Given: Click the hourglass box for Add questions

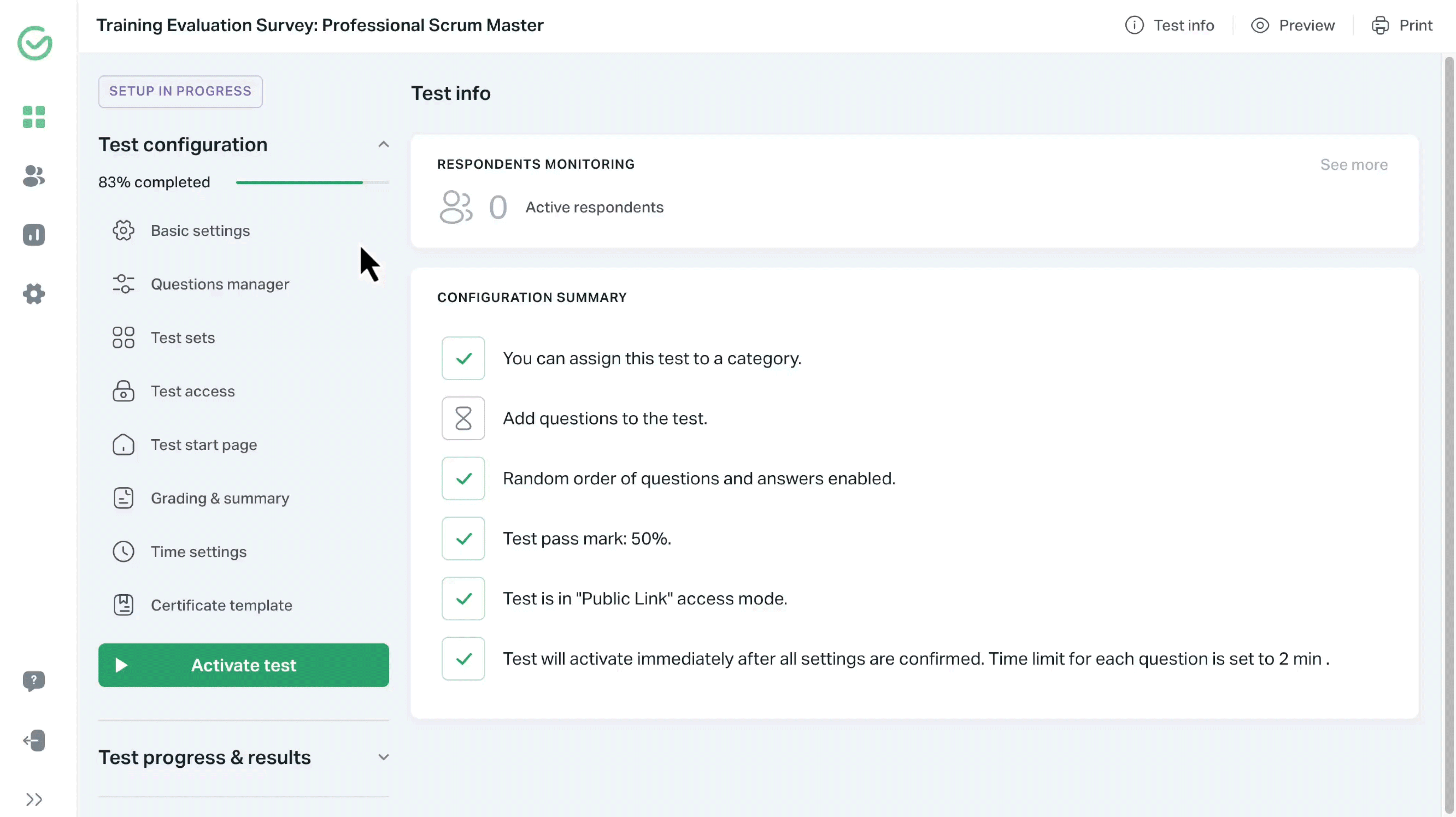Looking at the screenshot, I should (463, 418).
